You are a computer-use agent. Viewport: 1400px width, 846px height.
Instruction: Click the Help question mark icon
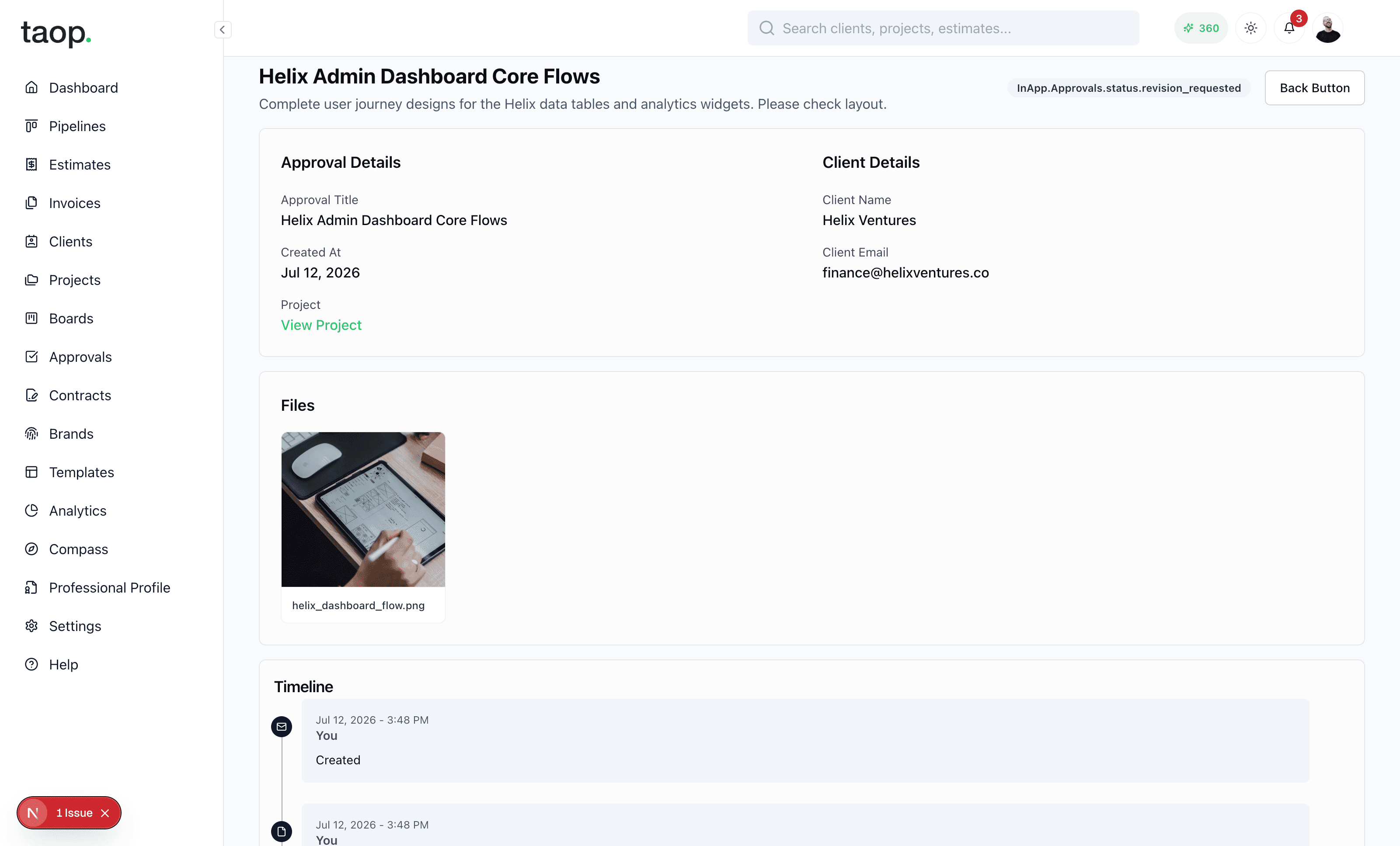coord(31,664)
